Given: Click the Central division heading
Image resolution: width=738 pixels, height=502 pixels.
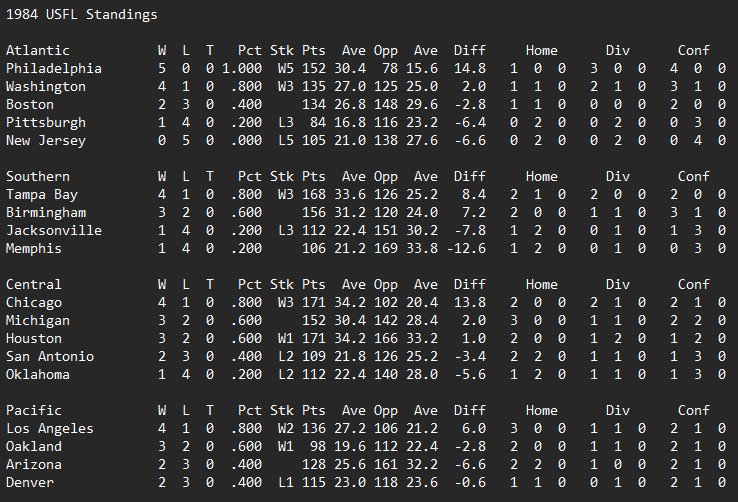Looking at the screenshot, I should [x=34, y=285].
